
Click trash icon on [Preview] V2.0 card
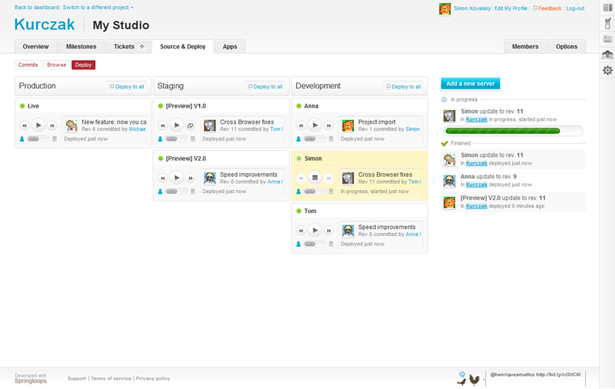(x=193, y=191)
